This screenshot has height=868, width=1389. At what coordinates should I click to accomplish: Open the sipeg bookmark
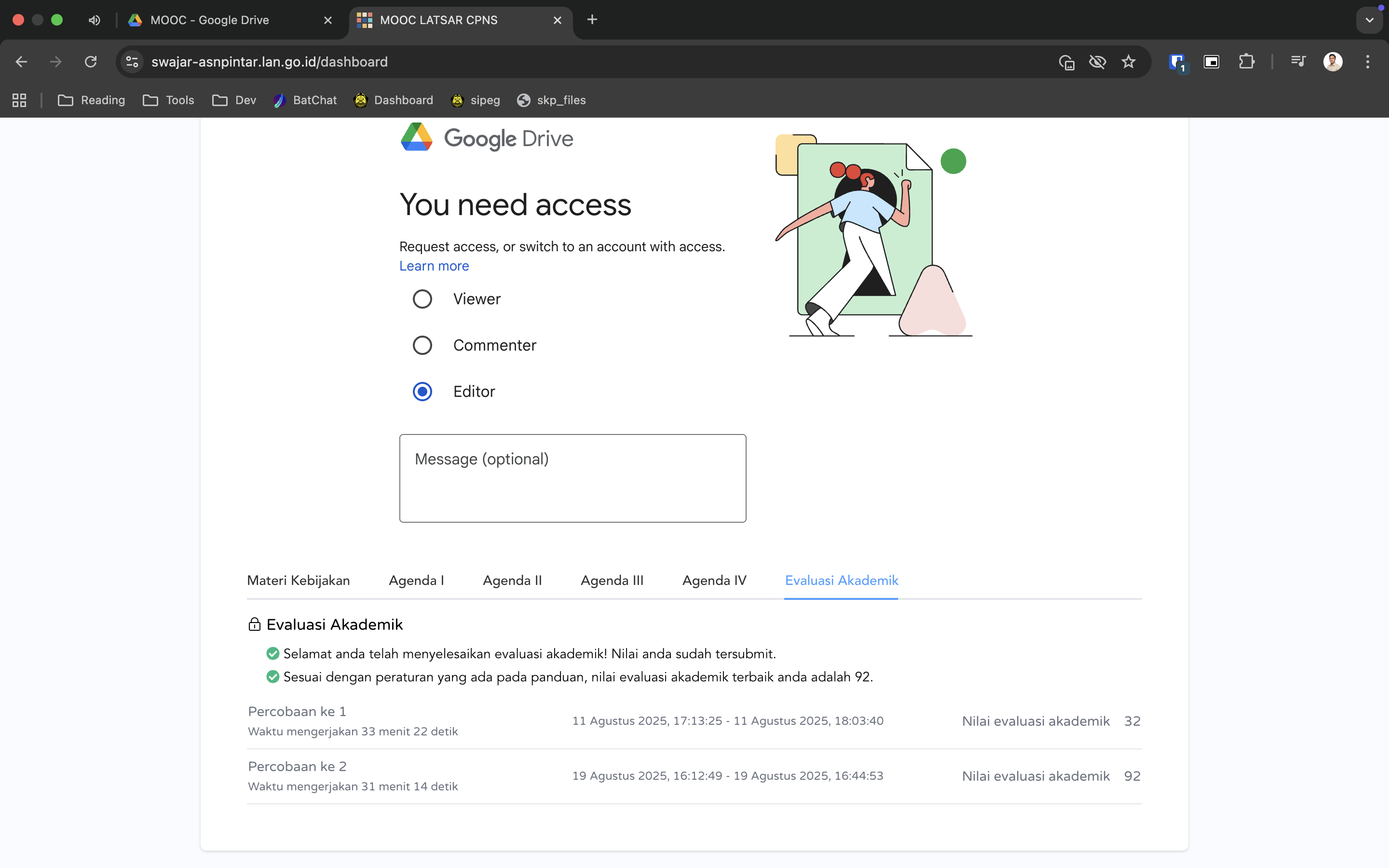pyautogui.click(x=476, y=100)
